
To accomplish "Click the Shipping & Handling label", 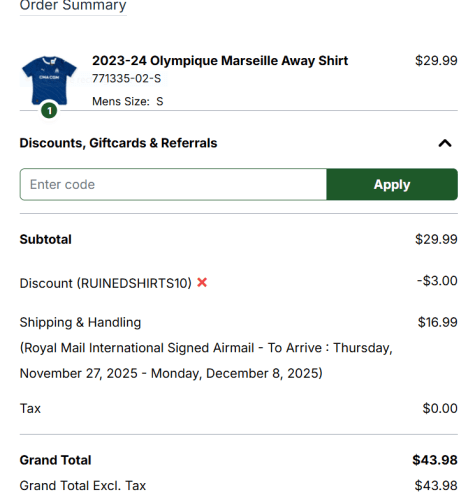I will point(80,322).
